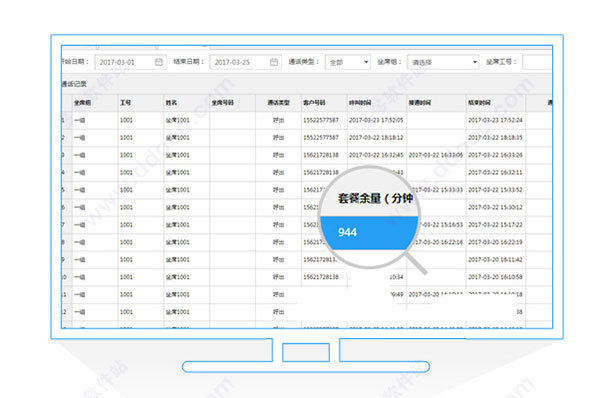Select the highlighted 944 package balance cell
This screenshot has height=398, width=600.
click(x=368, y=232)
